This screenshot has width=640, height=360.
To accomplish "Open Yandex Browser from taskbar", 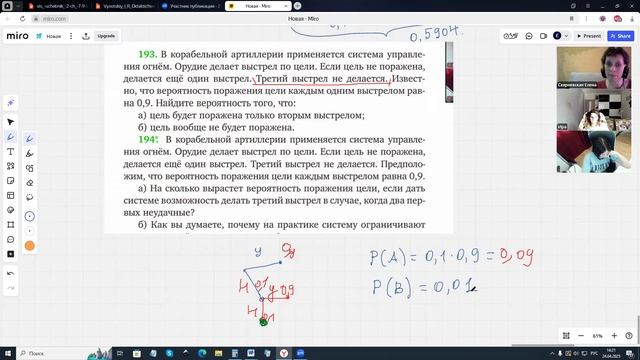I will (x=284, y=353).
